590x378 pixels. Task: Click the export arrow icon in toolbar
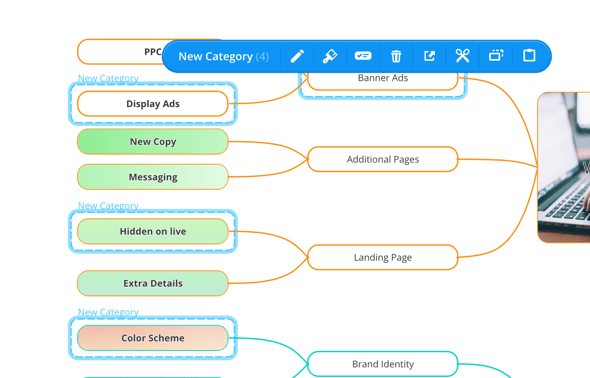(429, 56)
